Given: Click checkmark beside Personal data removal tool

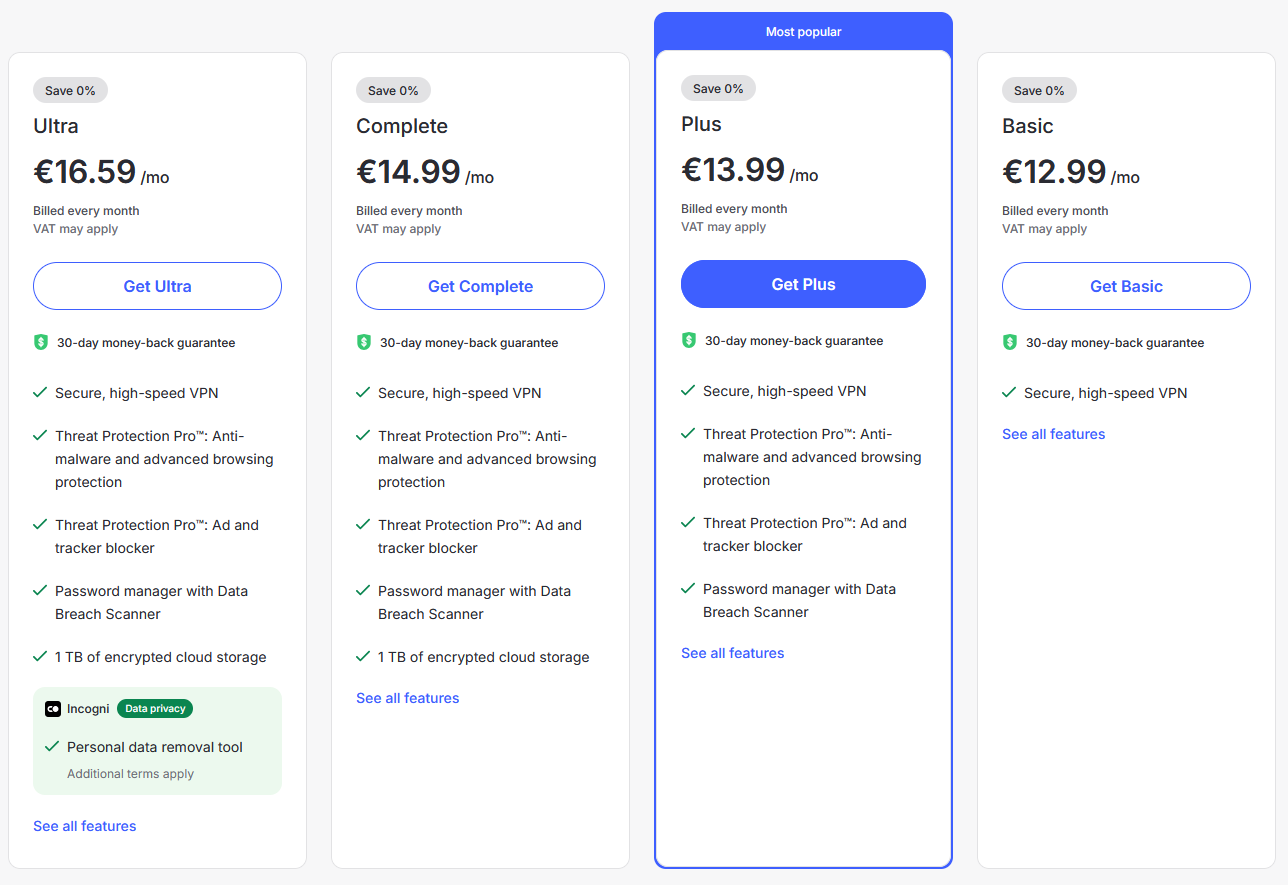Looking at the screenshot, I should point(52,747).
